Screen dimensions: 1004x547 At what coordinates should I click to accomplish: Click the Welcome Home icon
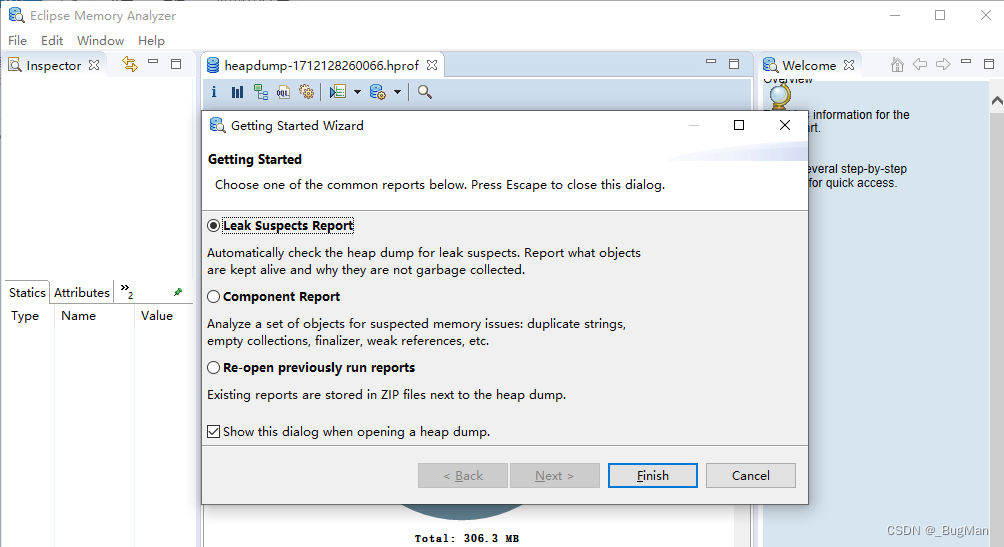point(897,65)
